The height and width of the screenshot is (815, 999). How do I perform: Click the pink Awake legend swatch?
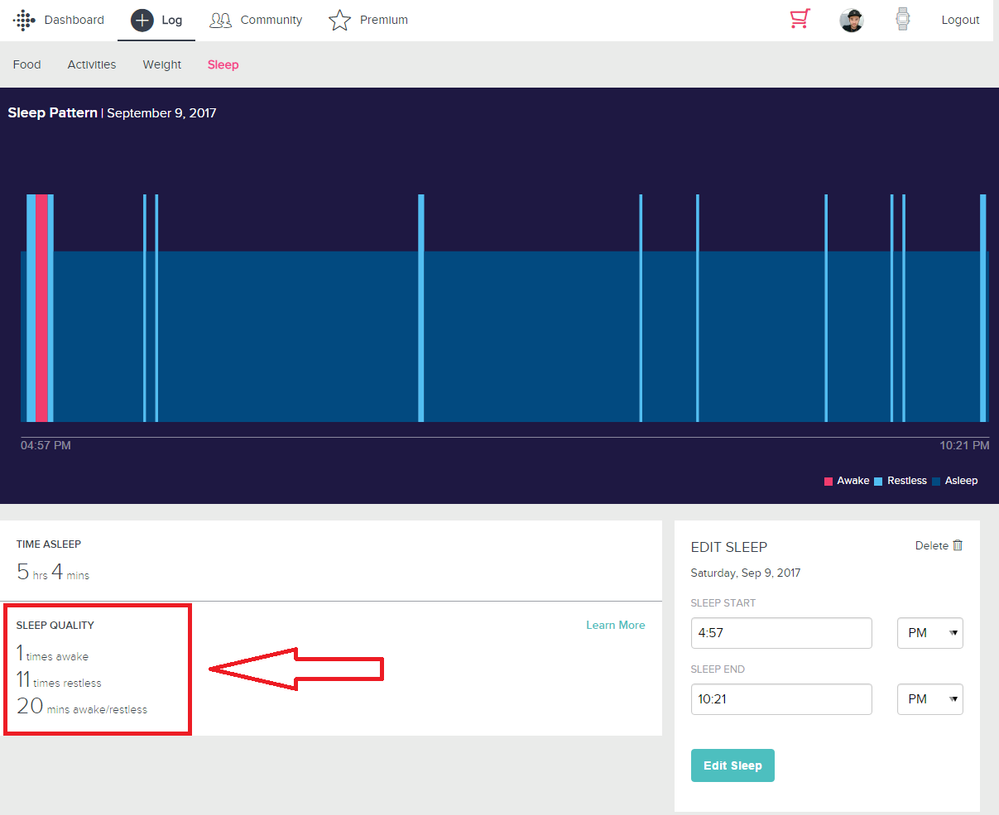point(828,481)
